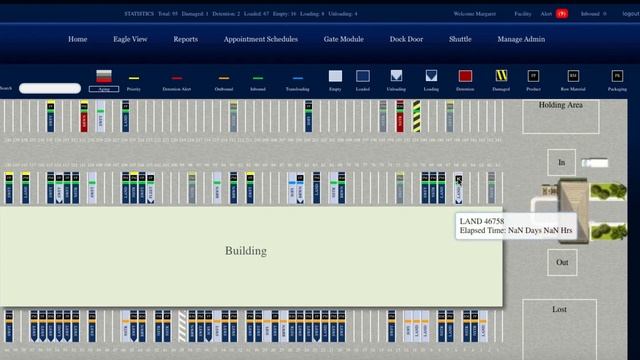Select the red detention trailer beside the damaged trailer

pyautogui.click(x=400, y=116)
